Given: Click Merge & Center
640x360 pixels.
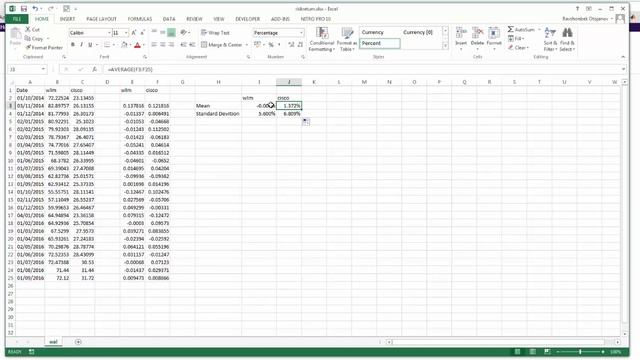Looking at the screenshot, I should point(222,44).
